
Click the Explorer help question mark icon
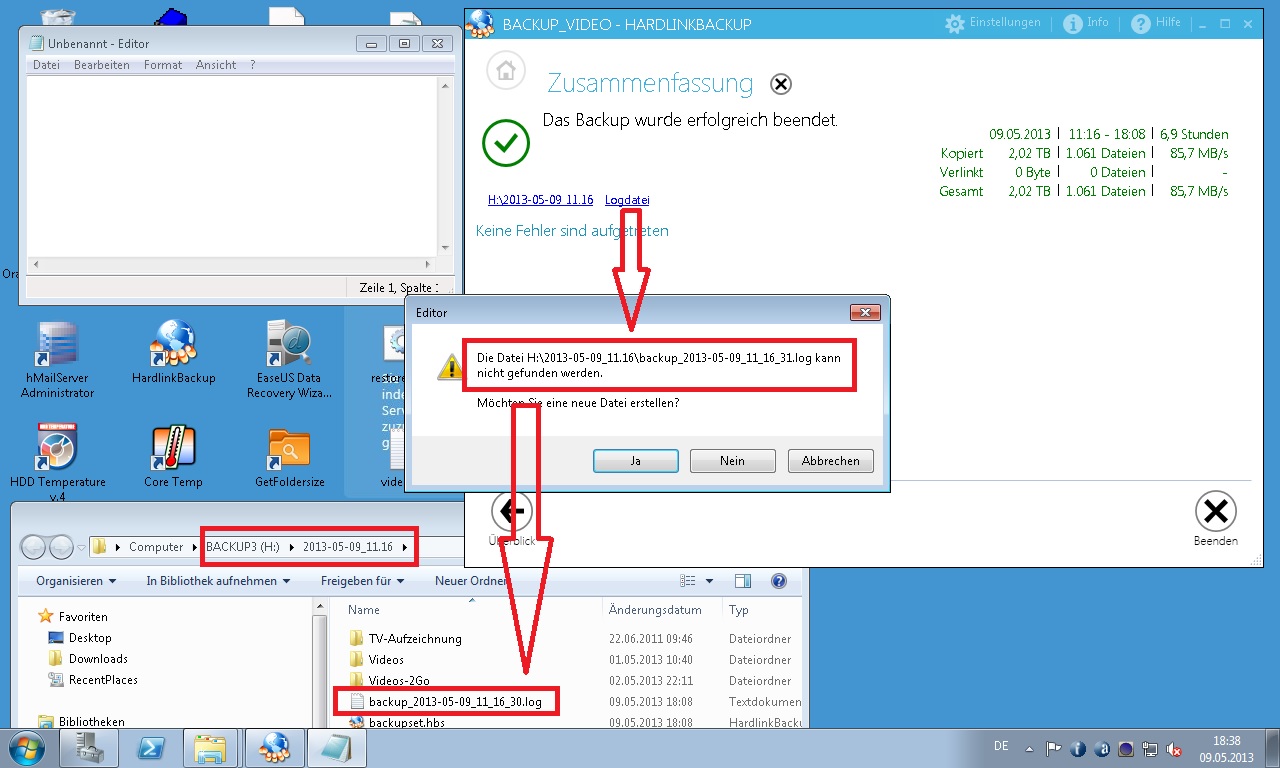779,581
